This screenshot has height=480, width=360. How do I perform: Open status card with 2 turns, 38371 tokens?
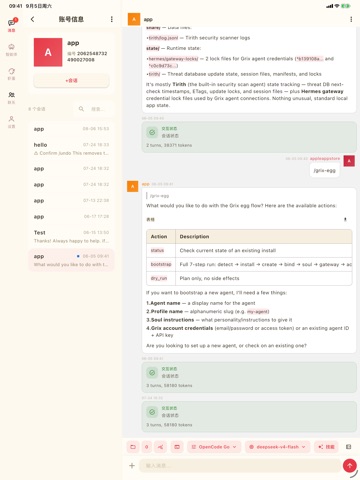point(249,137)
